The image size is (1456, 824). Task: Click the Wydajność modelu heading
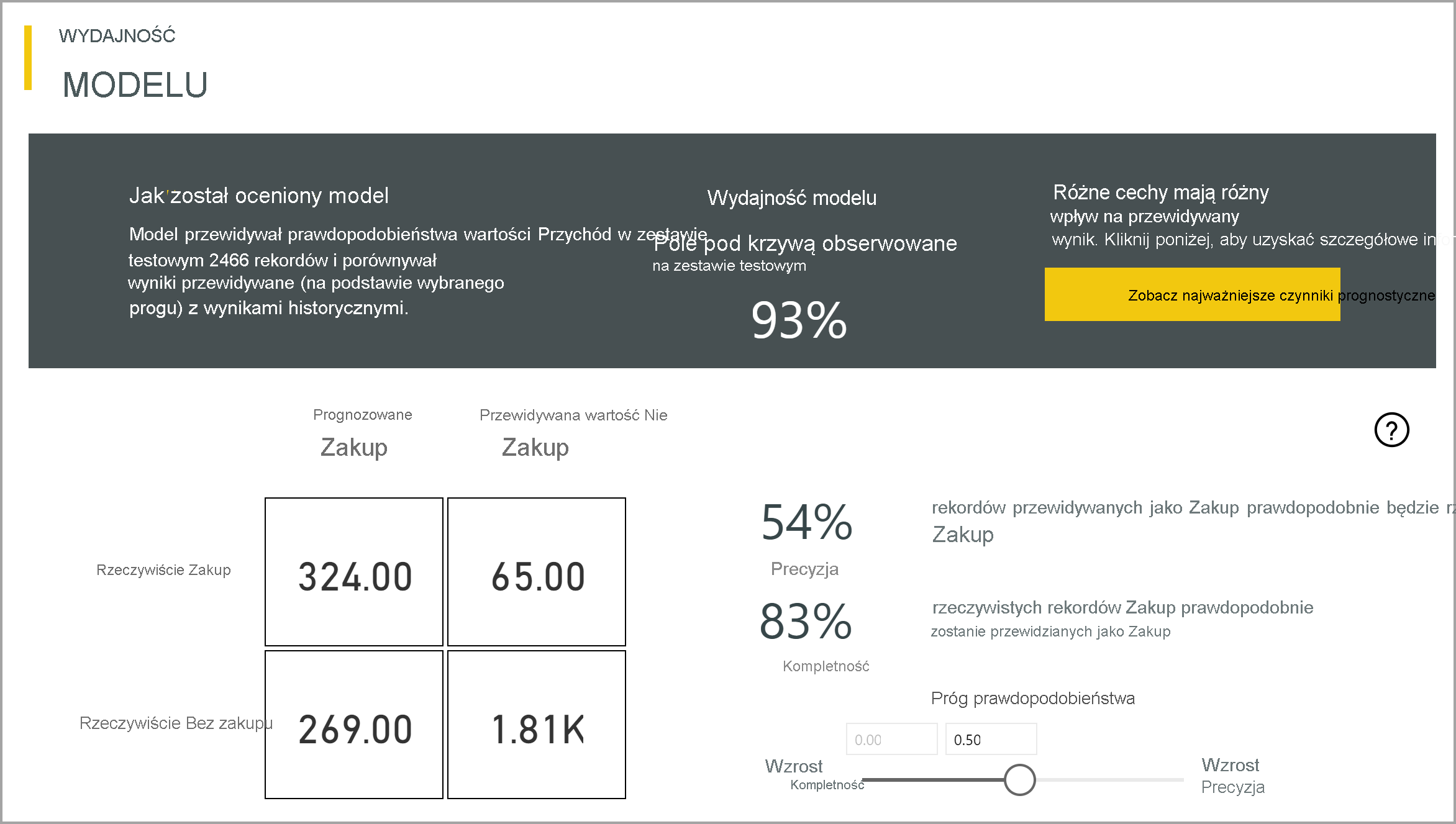pyautogui.click(x=791, y=198)
